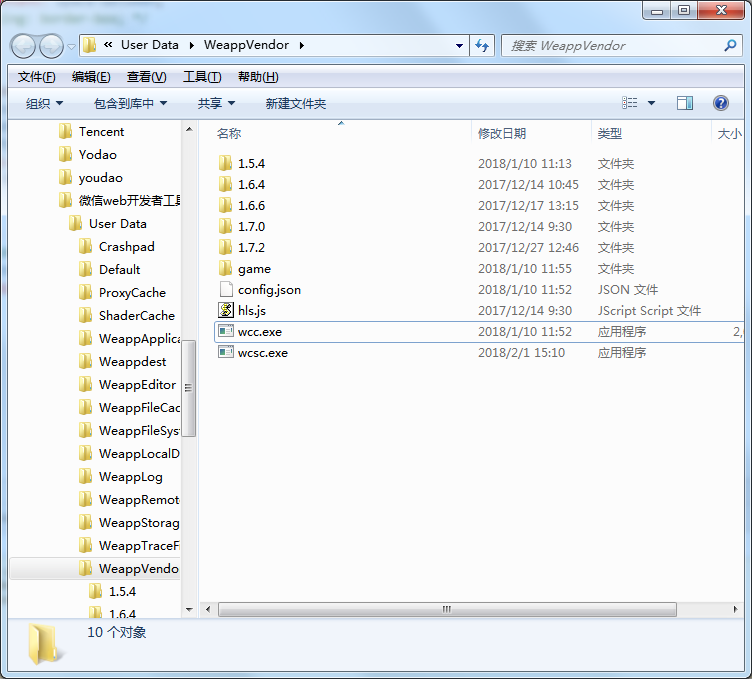This screenshot has height=679, width=752.
Task: Select the hls.js script file icon
Action: click(x=226, y=310)
